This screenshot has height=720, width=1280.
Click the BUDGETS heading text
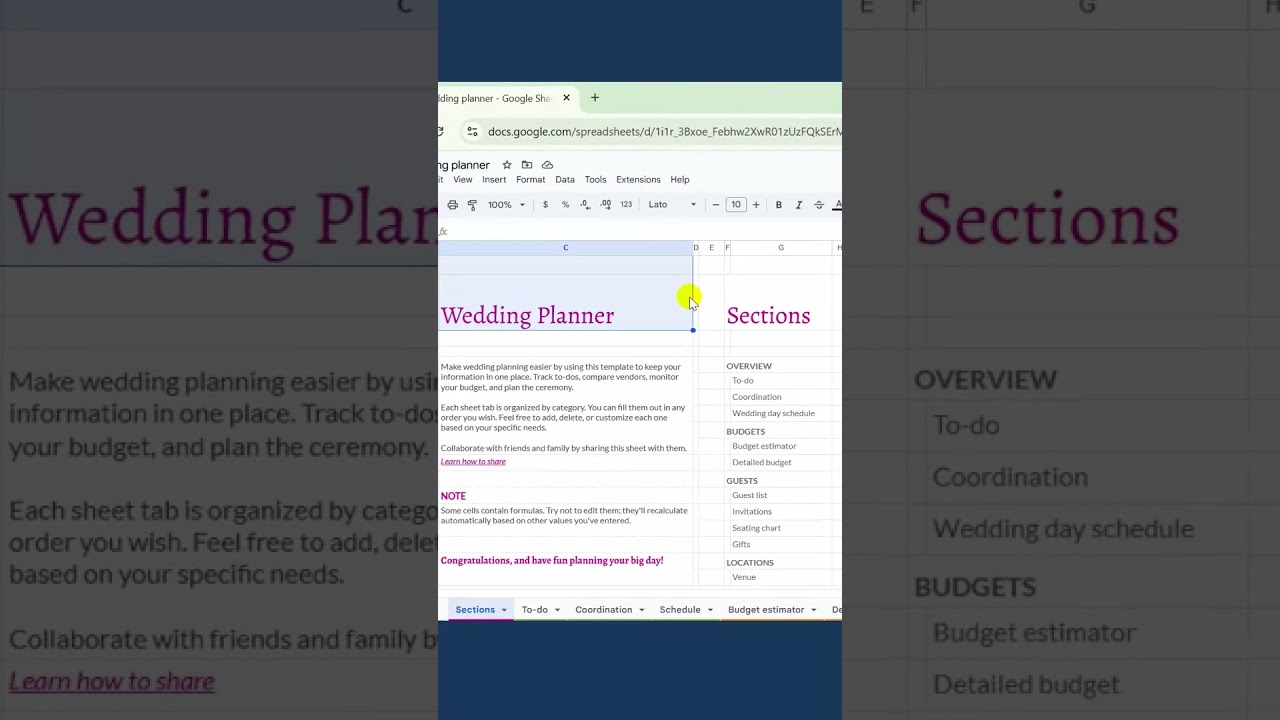pos(745,432)
